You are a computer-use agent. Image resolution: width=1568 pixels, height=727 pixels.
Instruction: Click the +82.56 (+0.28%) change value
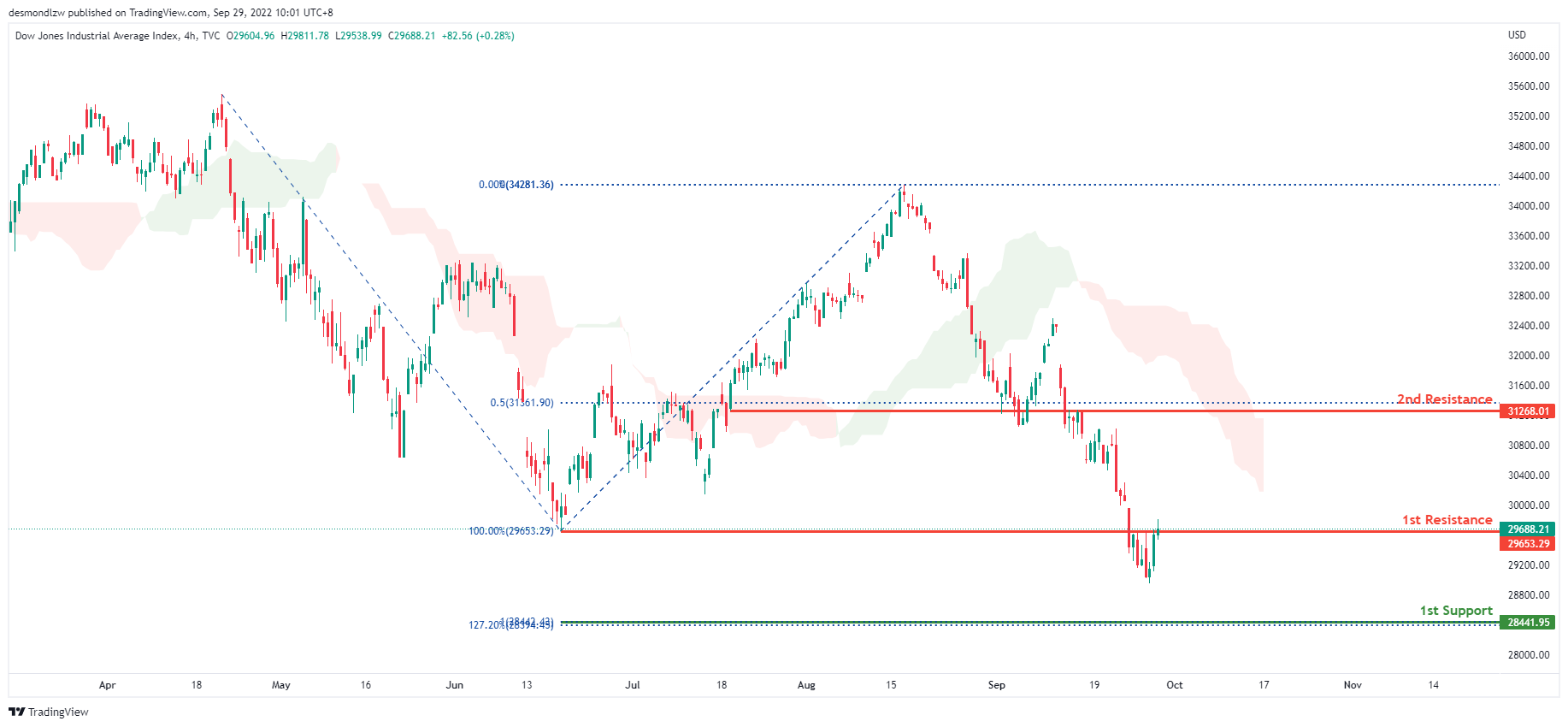click(x=478, y=36)
